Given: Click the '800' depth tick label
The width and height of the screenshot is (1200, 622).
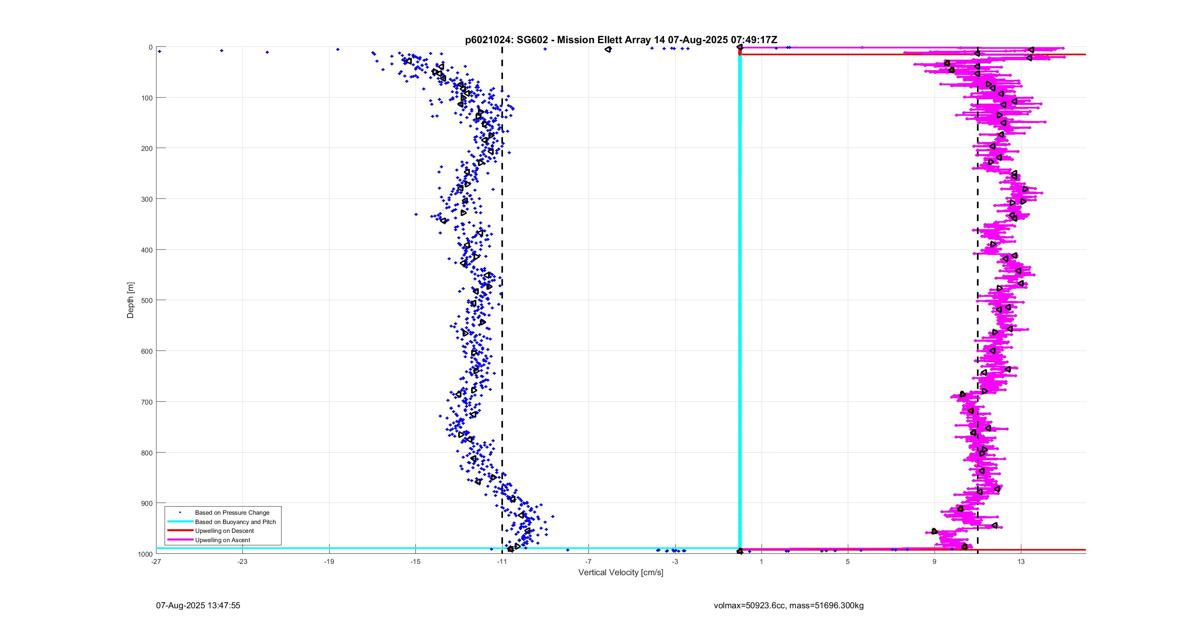Looking at the screenshot, I should point(146,452).
